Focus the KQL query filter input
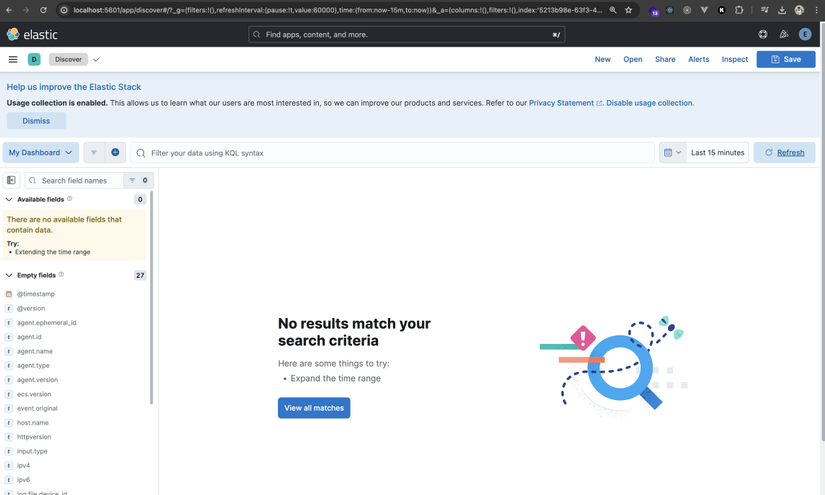Viewport: 825px width, 495px height. point(392,153)
